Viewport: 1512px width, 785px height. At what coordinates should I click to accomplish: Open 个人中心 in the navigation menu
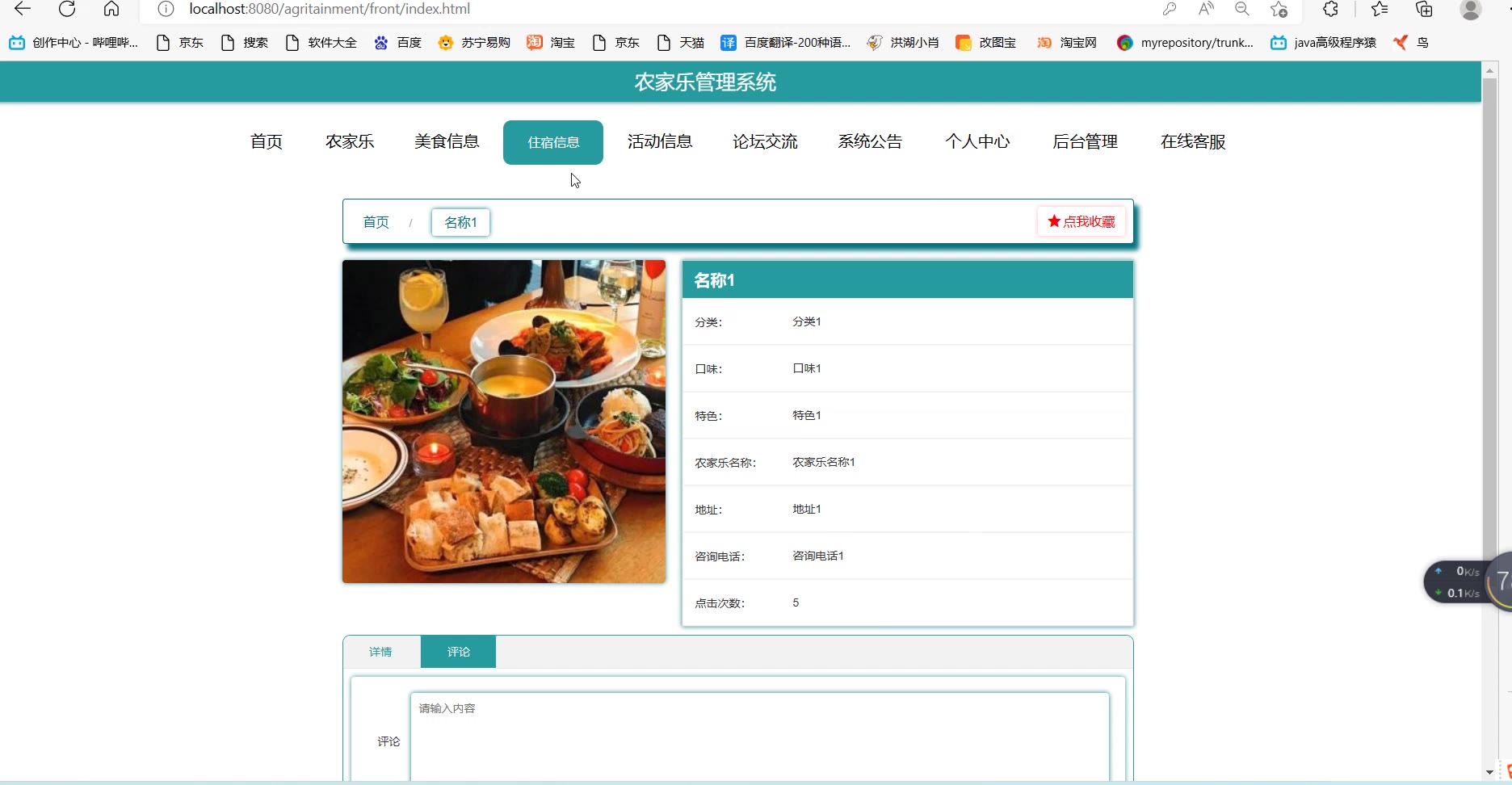pos(977,142)
